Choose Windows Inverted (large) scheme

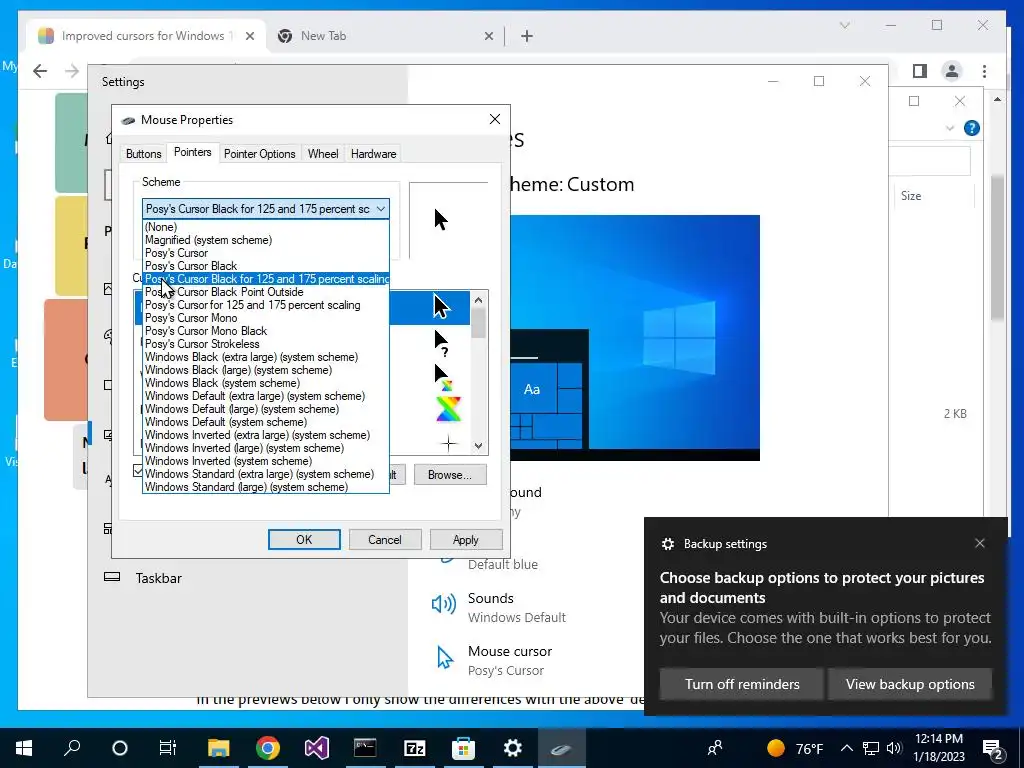(266, 448)
